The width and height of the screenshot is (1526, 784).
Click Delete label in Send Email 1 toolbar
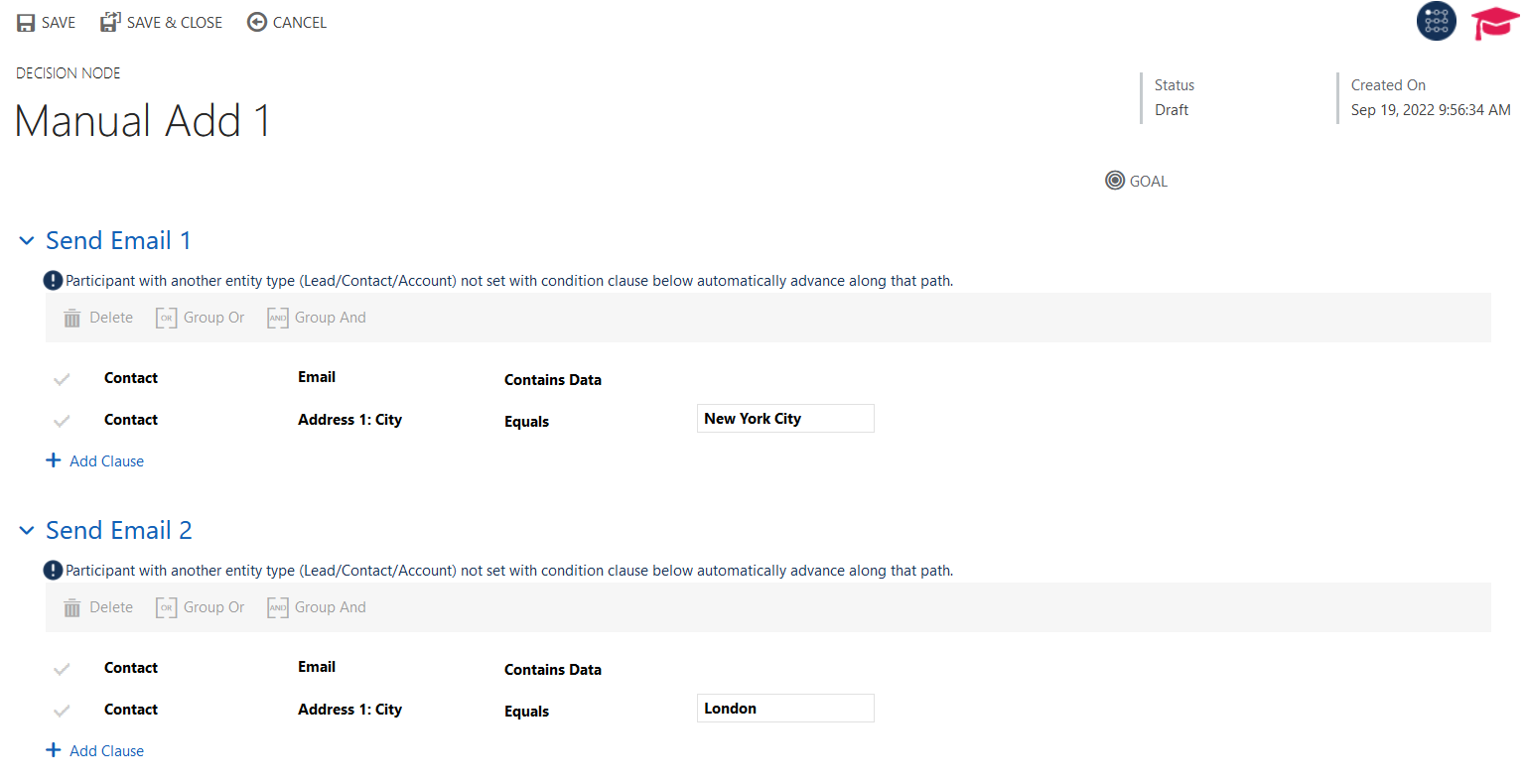pyautogui.click(x=111, y=318)
